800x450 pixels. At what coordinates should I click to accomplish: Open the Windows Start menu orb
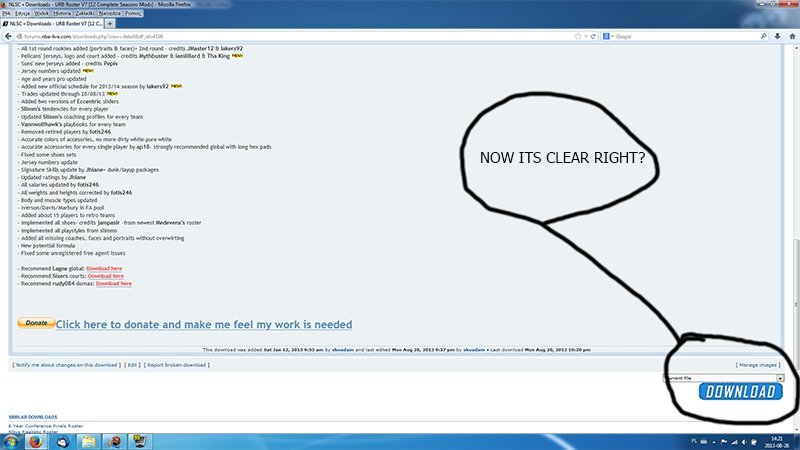click(x=11, y=441)
